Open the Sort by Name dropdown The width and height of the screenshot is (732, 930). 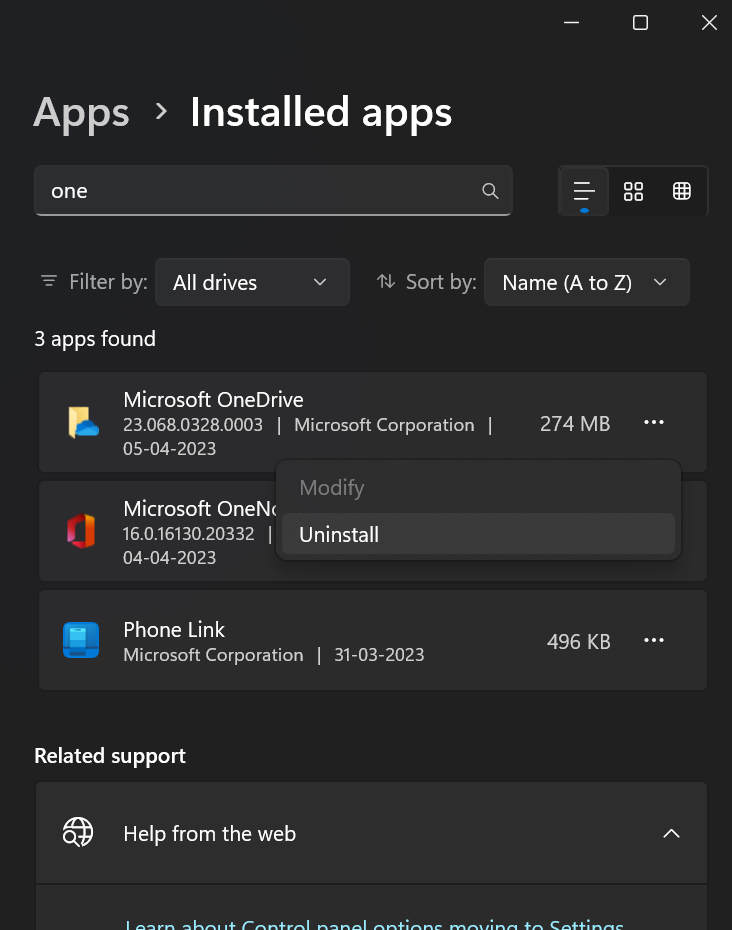coord(586,282)
